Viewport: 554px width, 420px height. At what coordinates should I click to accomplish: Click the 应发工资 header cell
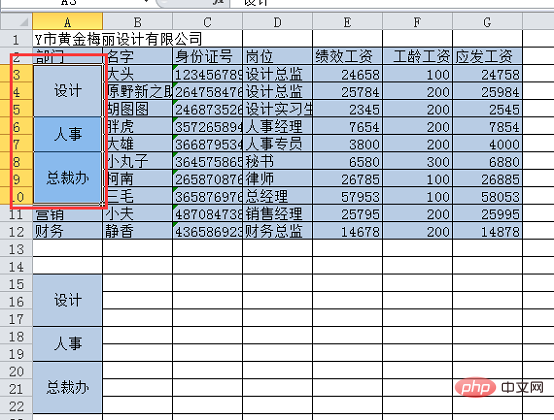coord(487,57)
